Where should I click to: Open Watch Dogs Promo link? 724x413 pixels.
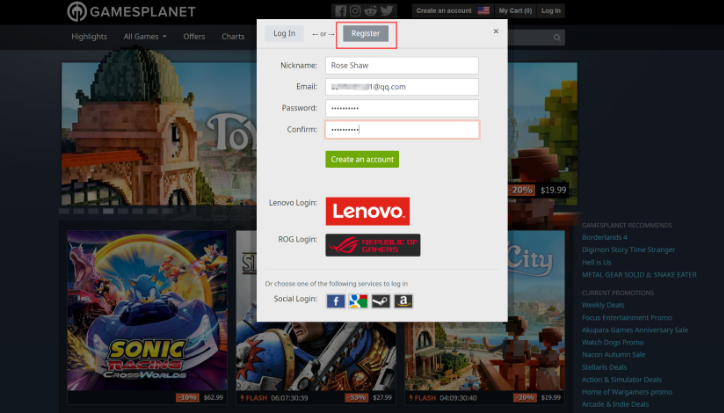[613, 342]
